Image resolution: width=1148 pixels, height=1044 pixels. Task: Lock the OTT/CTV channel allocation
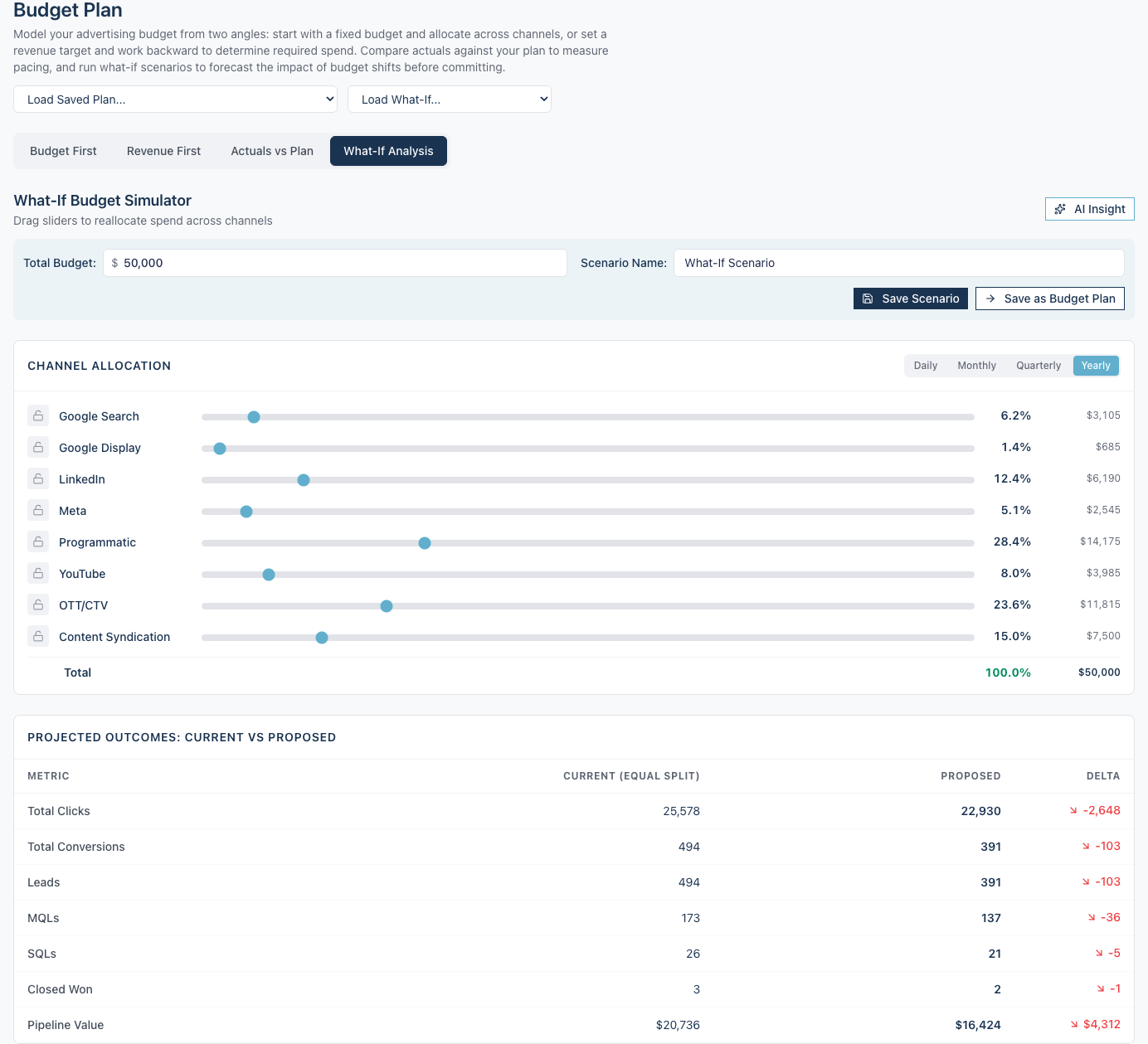(38, 605)
